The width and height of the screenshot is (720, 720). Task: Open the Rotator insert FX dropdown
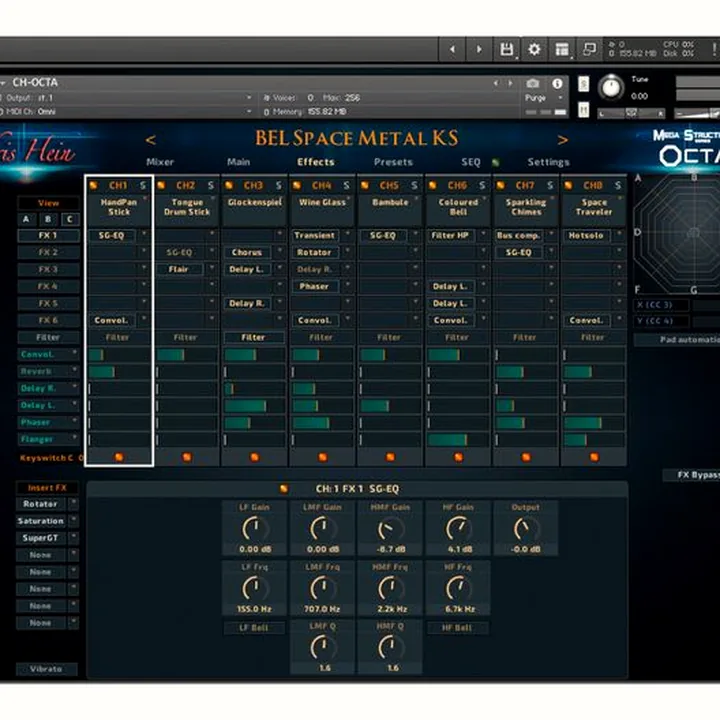pos(73,504)
